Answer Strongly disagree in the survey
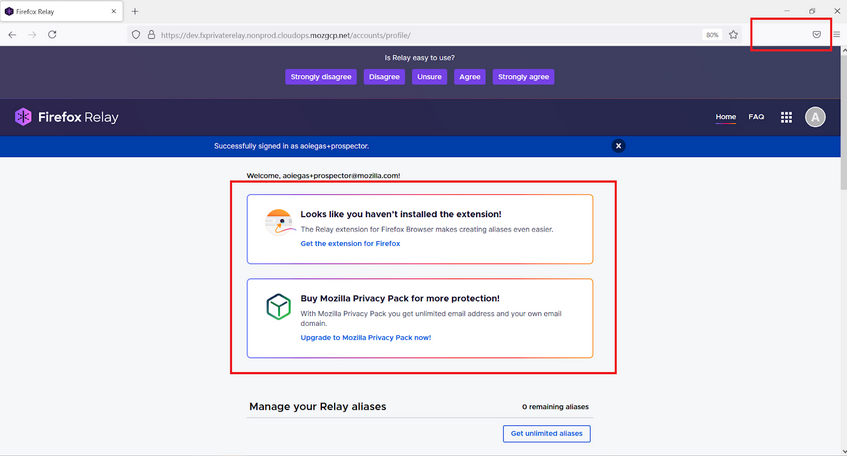Screen dimensions: 847x456 321,77
